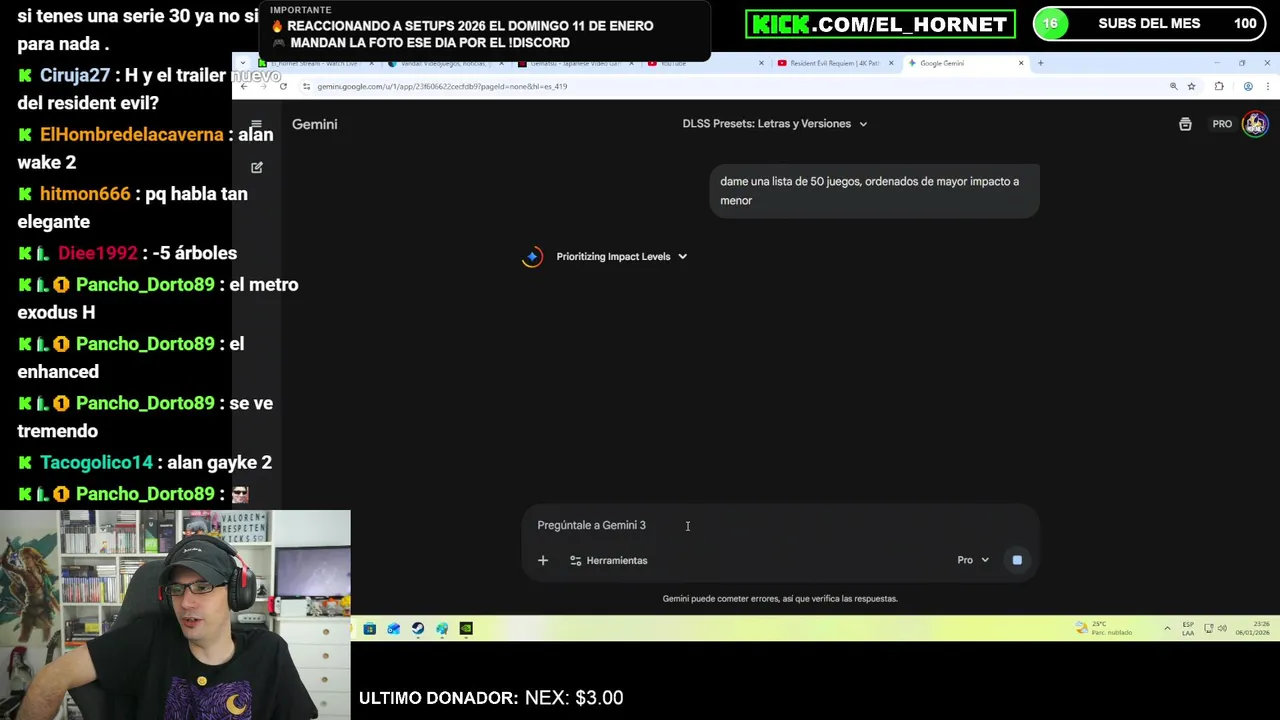The width and height of the screenshot is (1280, 720).
Task: Click the Gemini logo text
Action: pyautogui.click(x=315, y=124)
